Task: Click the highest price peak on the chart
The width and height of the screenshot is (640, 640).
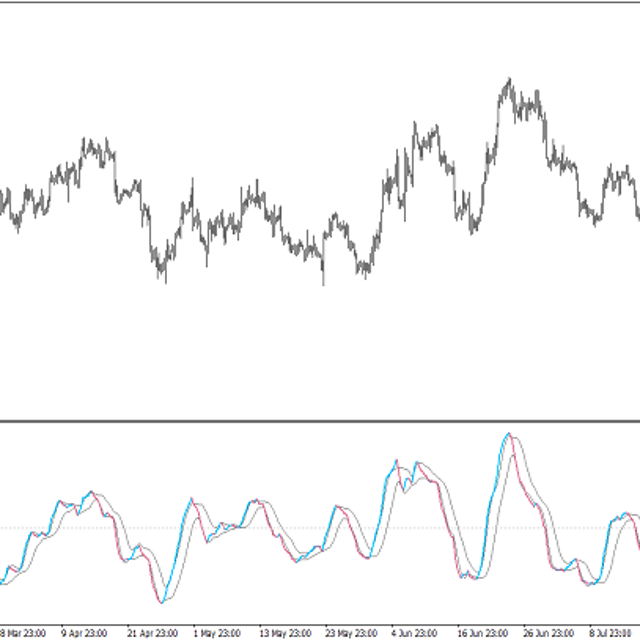Action: pyautogui.click(x=508, y=80)
